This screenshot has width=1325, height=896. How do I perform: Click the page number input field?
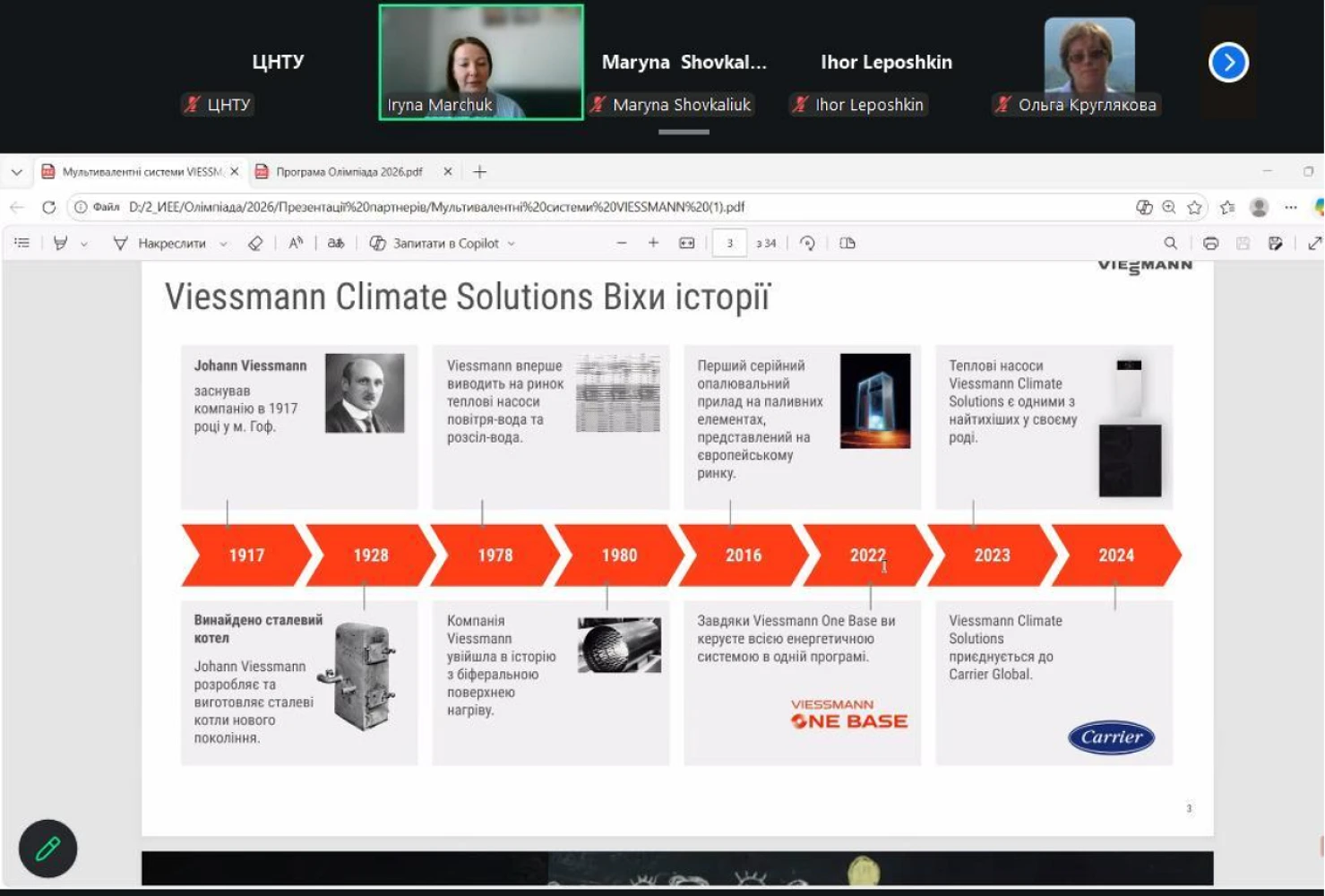729,243
